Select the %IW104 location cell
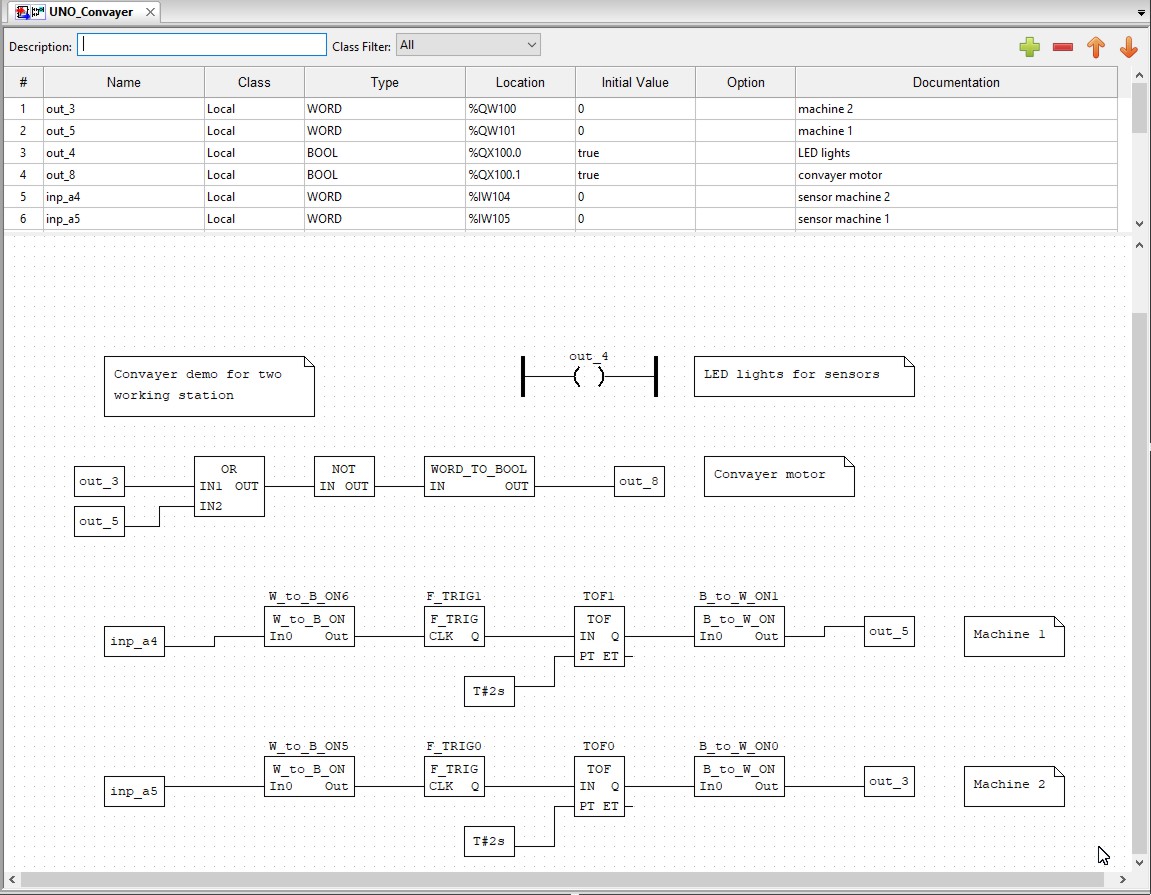The width and height of the screenshot is (1151, 895). pos(520,197)
